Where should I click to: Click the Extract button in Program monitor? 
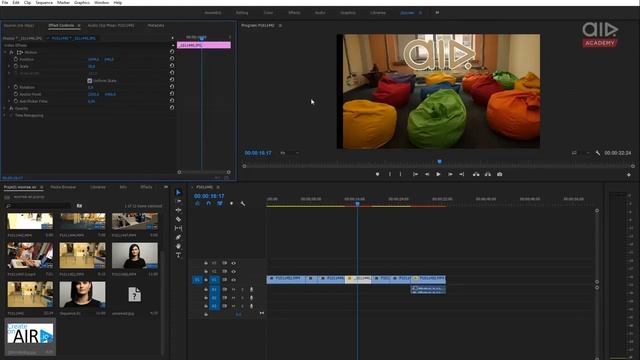(488, 174)
